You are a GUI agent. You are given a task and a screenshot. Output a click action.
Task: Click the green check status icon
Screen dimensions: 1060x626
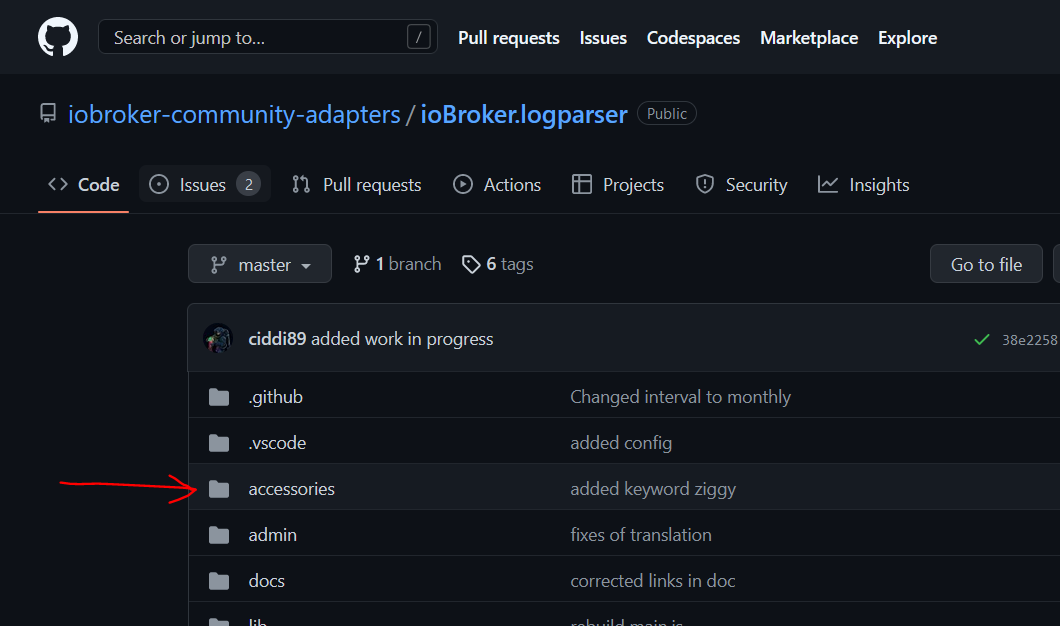pyautogui.click(x=982, y=339)
